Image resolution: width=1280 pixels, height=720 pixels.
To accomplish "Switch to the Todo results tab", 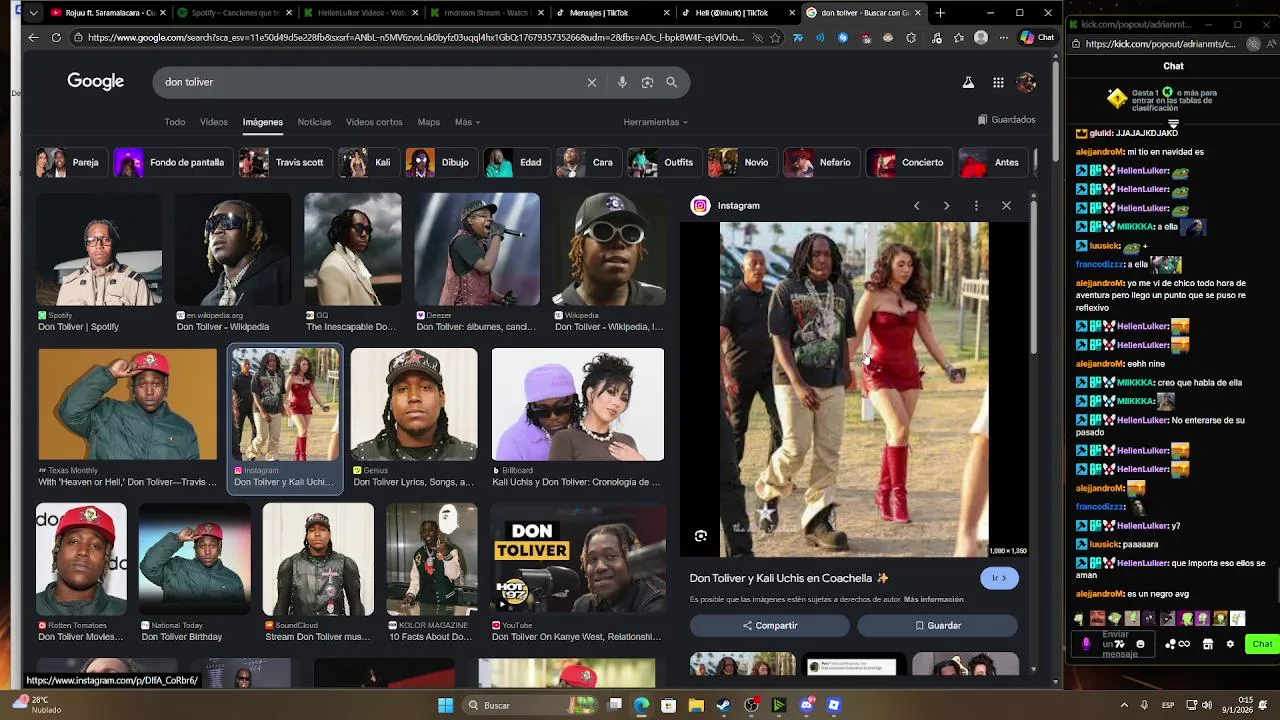I will point(175,122).
